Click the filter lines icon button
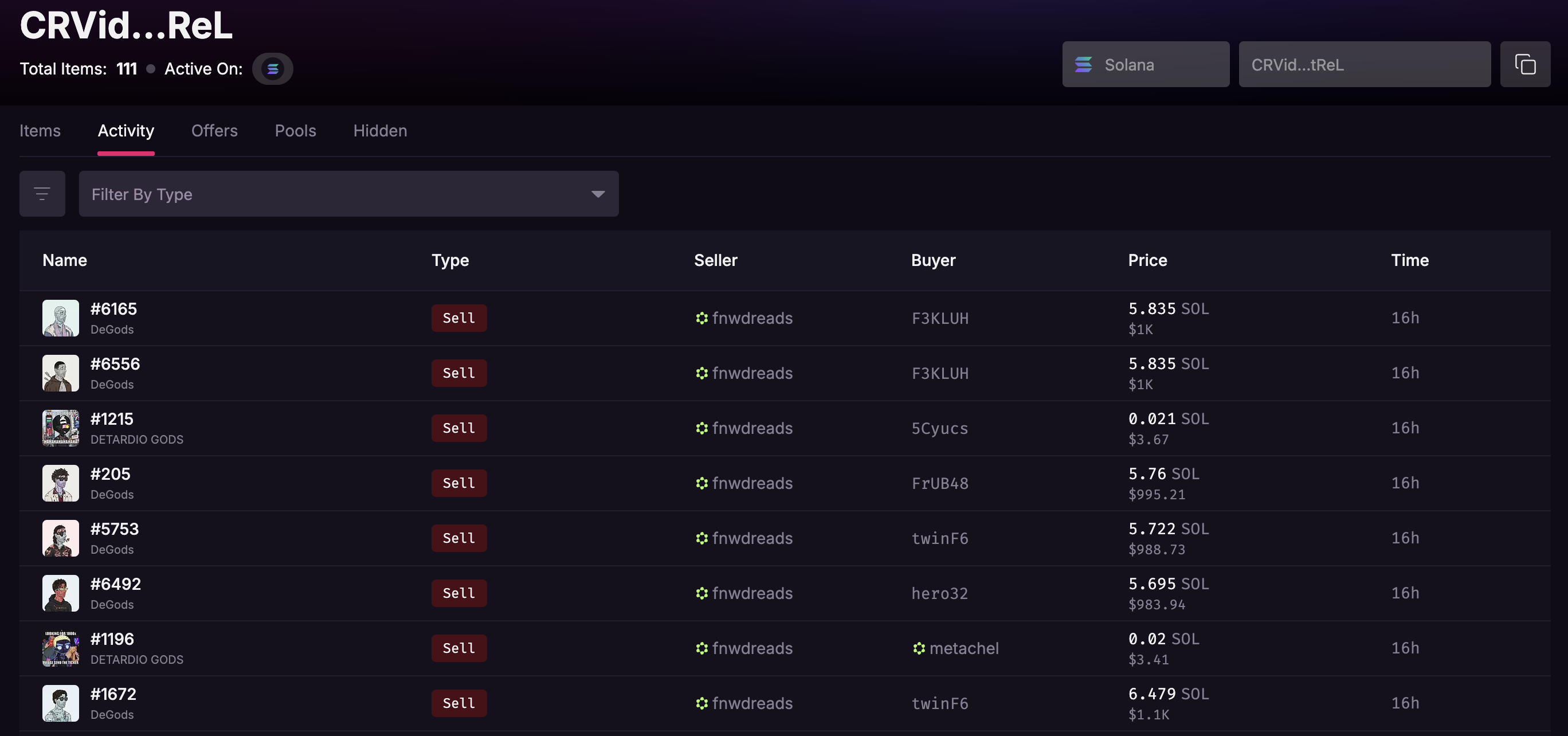The height and width of the screenshot is (736, 1568). pos(42,194)
